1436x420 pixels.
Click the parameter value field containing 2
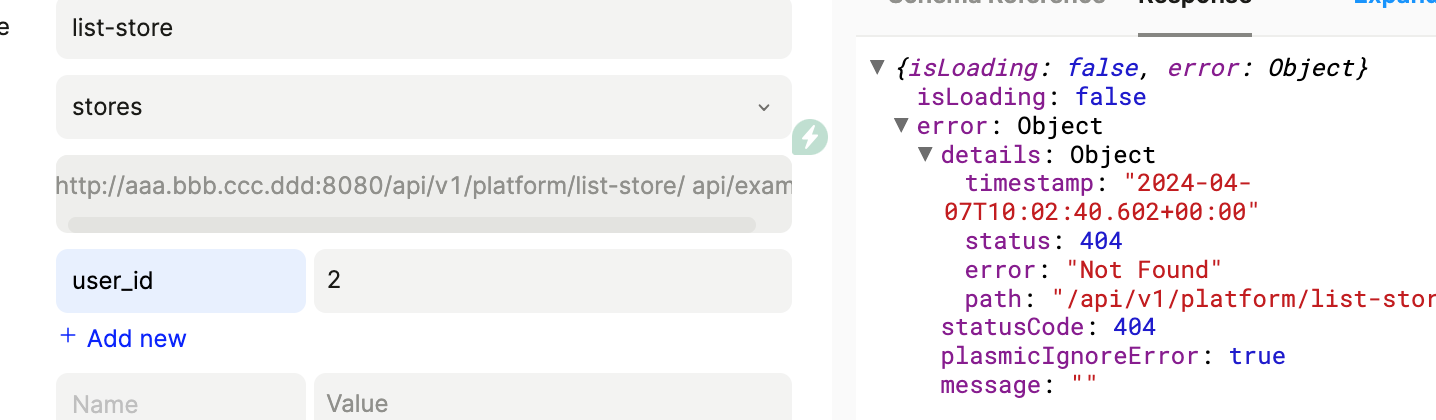click(x=552, y=281)
